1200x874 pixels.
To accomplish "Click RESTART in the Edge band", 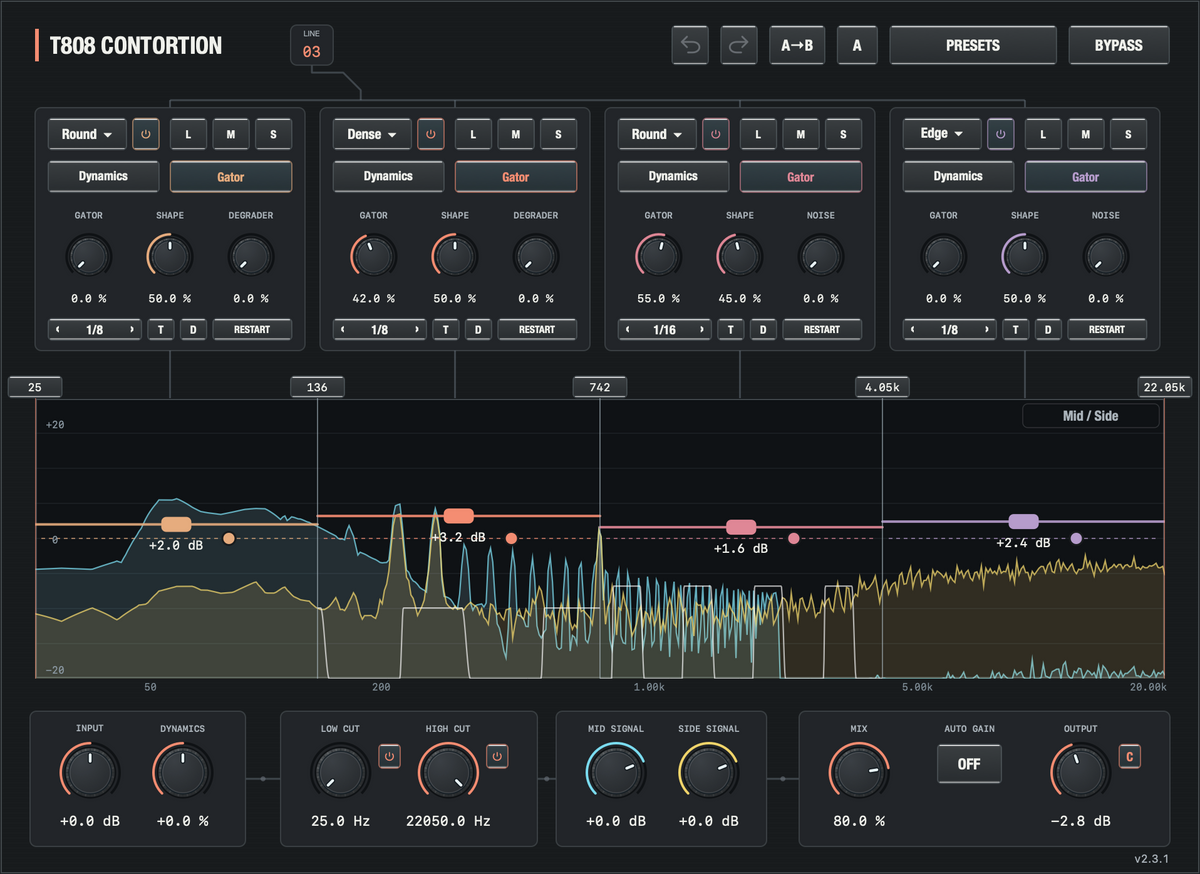I will click(1107, 330).
